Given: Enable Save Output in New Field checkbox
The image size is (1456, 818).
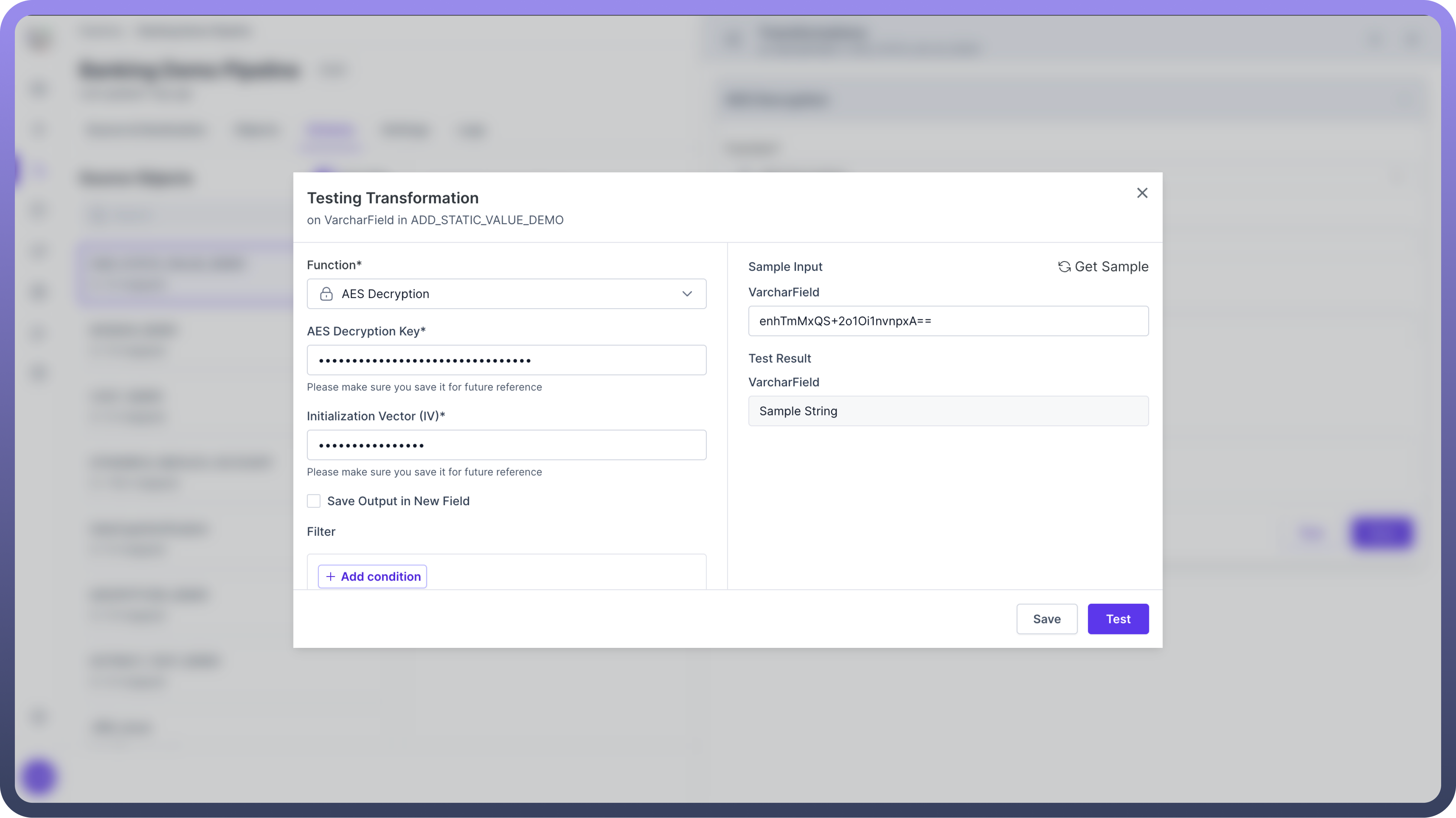Looking at the screenshot, I should coord(314,501).
